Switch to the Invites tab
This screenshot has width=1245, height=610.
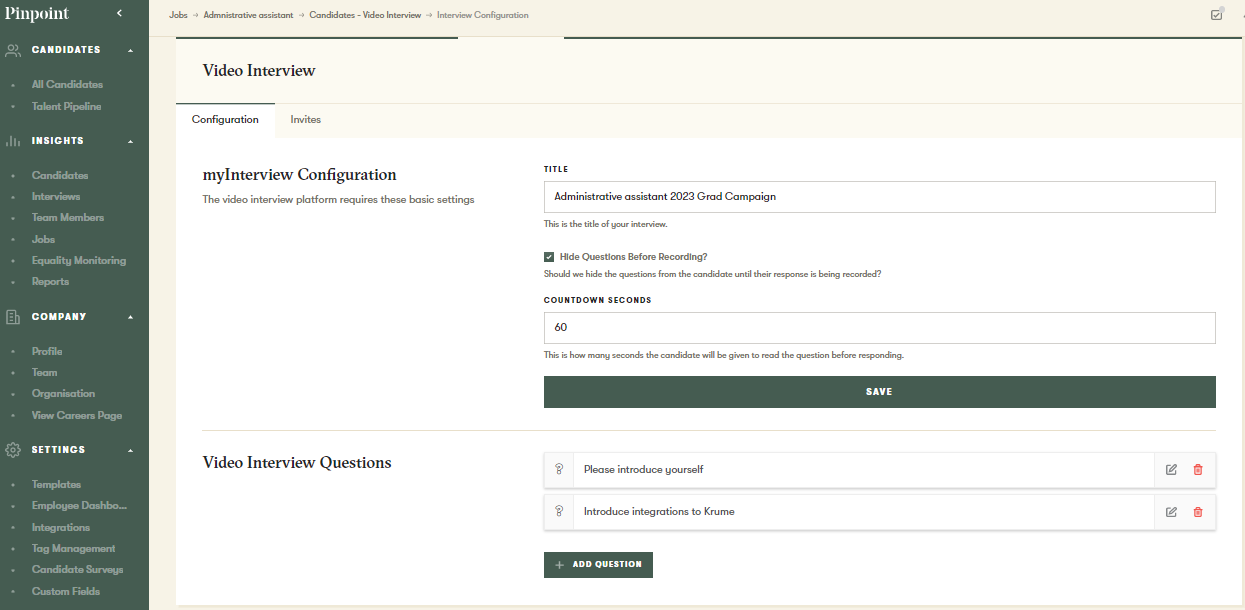click(305, 120)
